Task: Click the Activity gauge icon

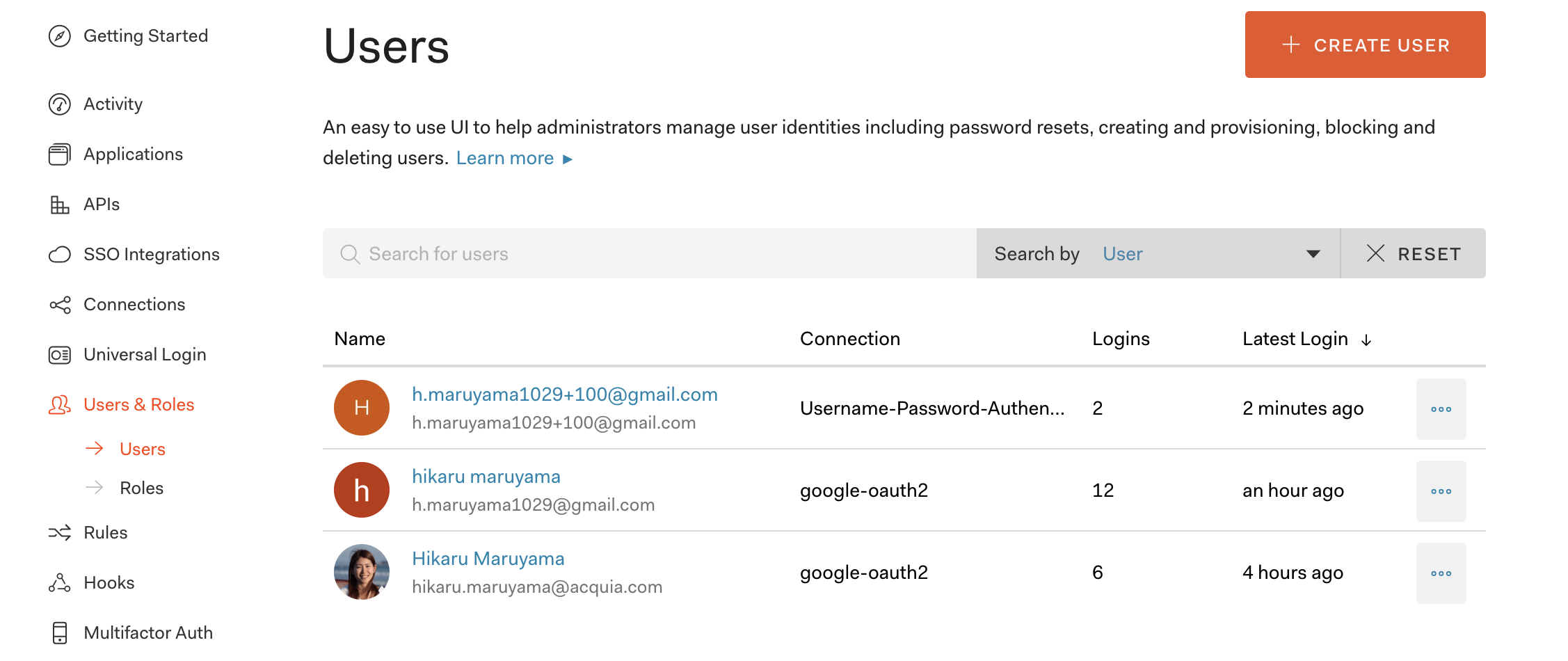Action: tap(60, 104)
